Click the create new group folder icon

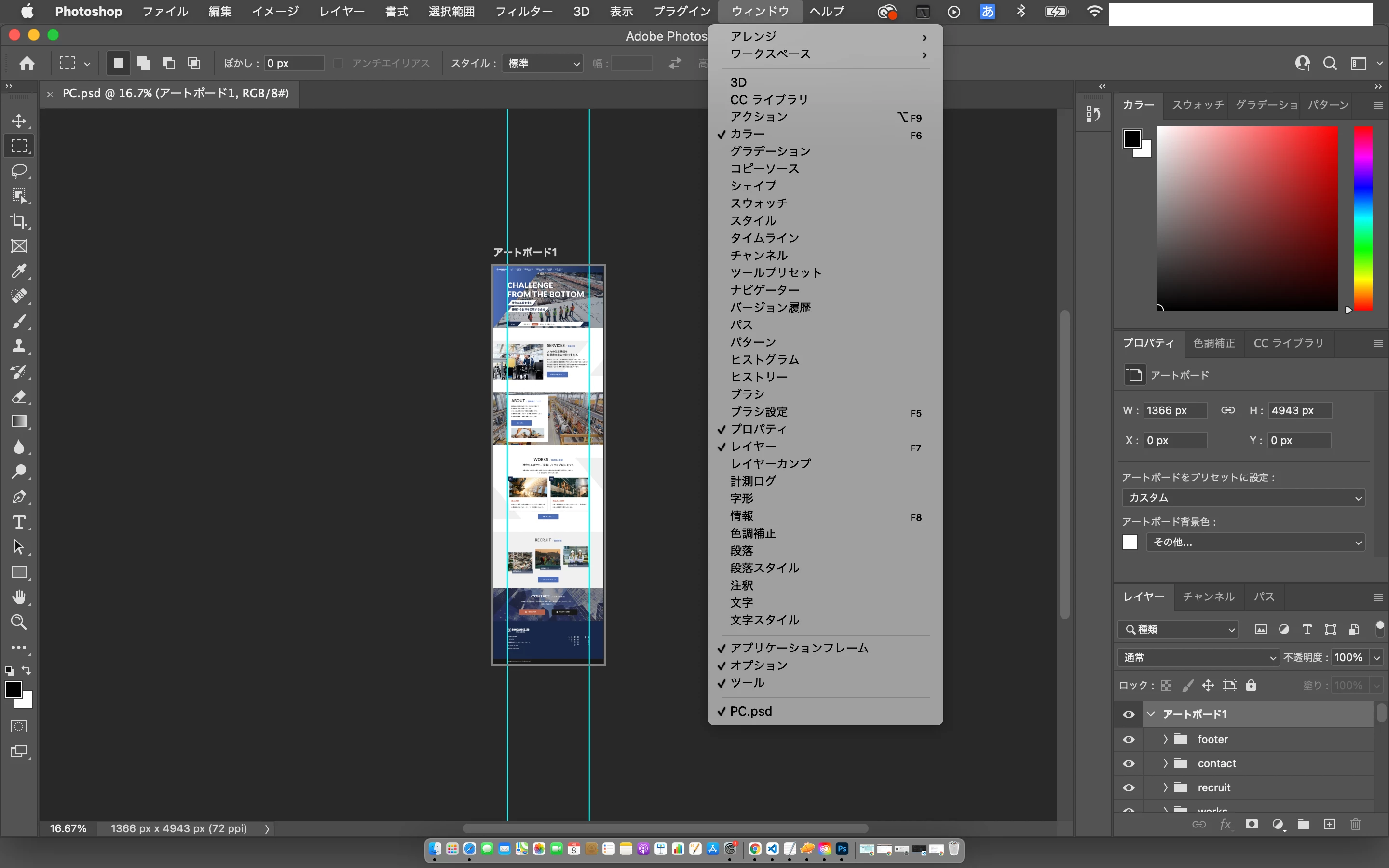coord(1304,825)
